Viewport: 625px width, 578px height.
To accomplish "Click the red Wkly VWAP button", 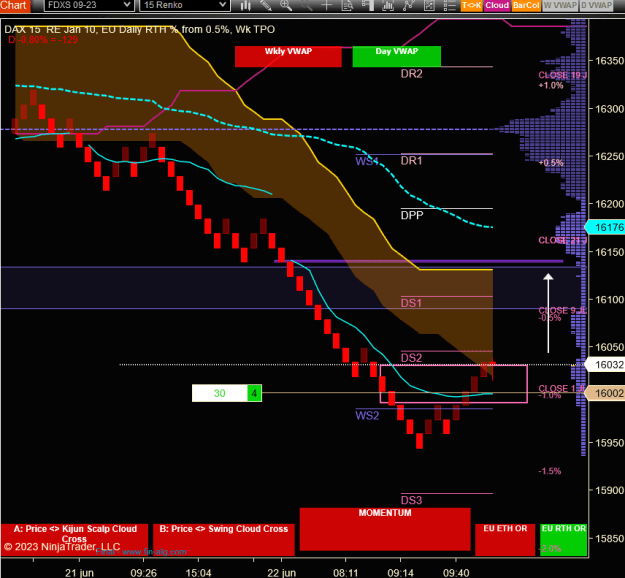I will (288, 56).
